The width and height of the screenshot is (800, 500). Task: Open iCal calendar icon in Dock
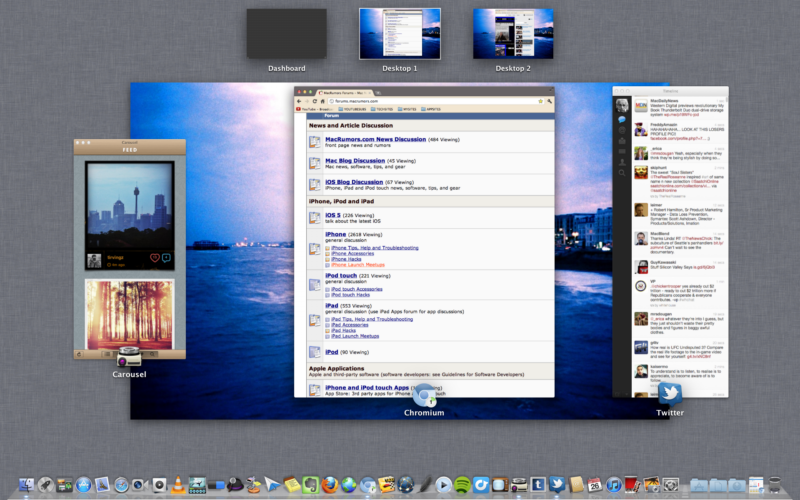(x=594, y=485)
